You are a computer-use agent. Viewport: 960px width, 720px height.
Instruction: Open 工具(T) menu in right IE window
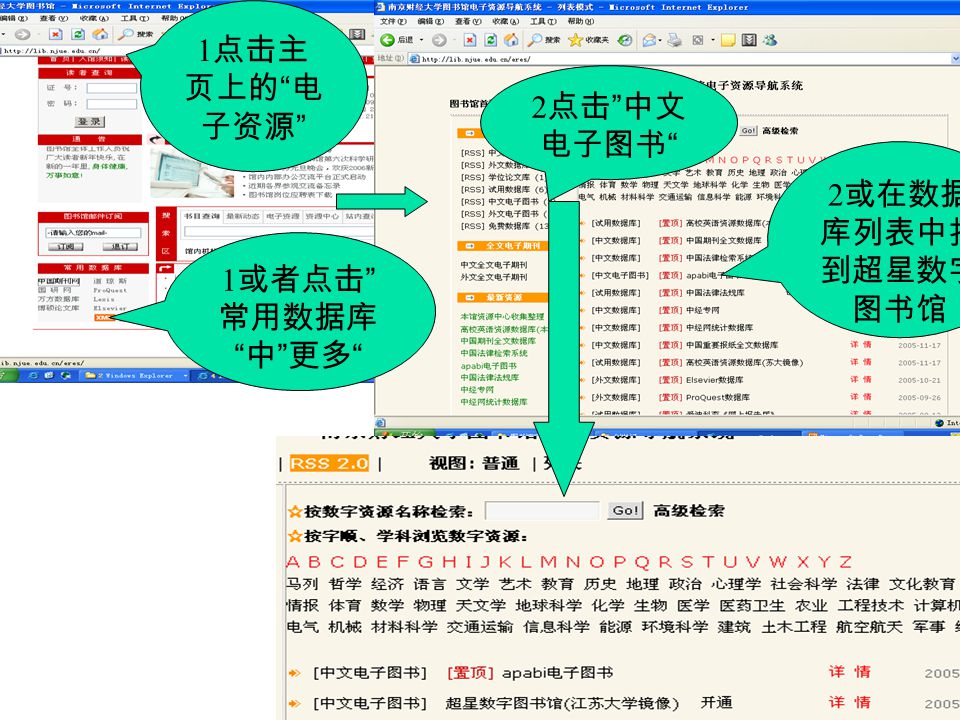[x=543, y=21]
